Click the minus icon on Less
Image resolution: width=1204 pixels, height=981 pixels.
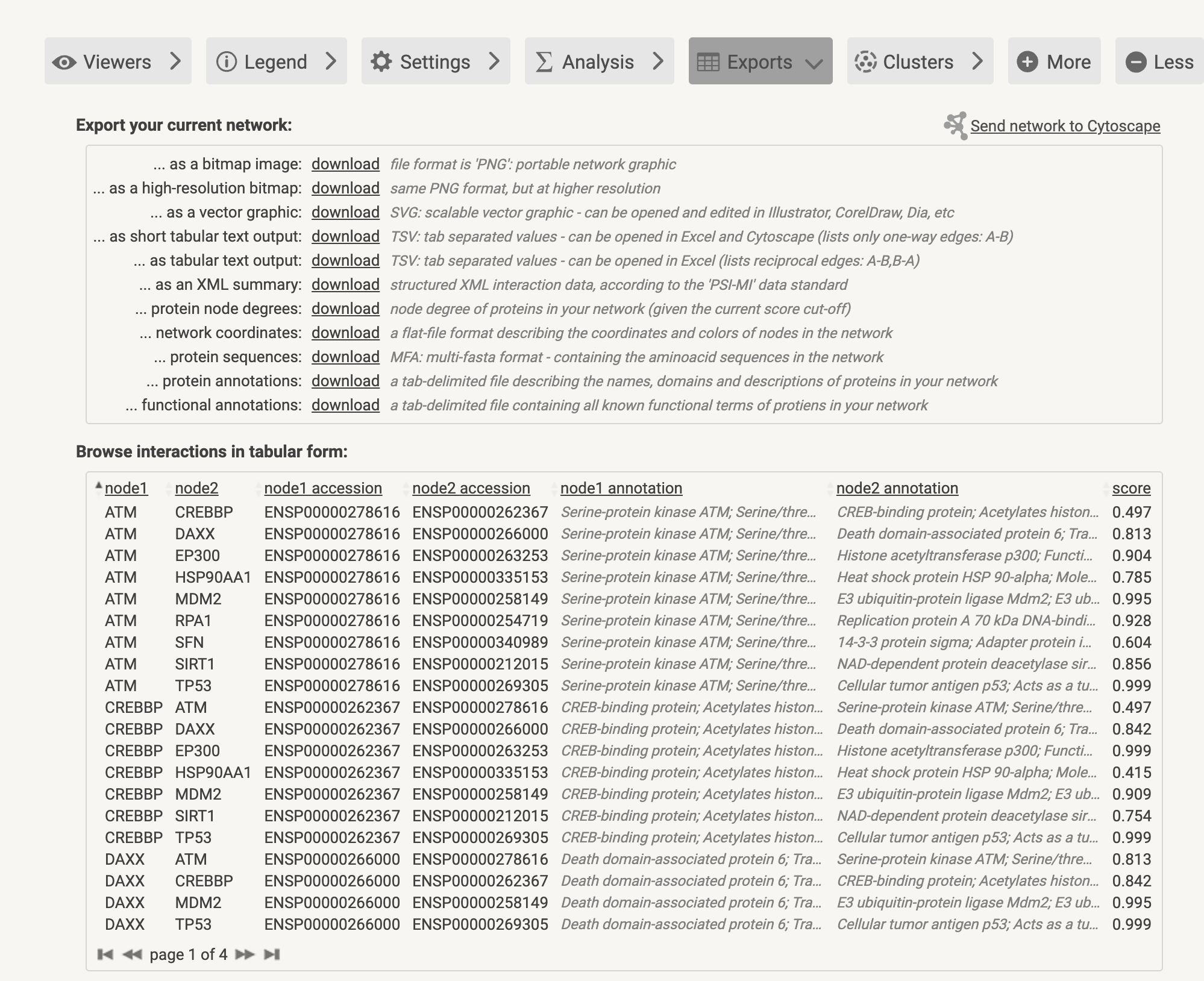click(1135, 61)
